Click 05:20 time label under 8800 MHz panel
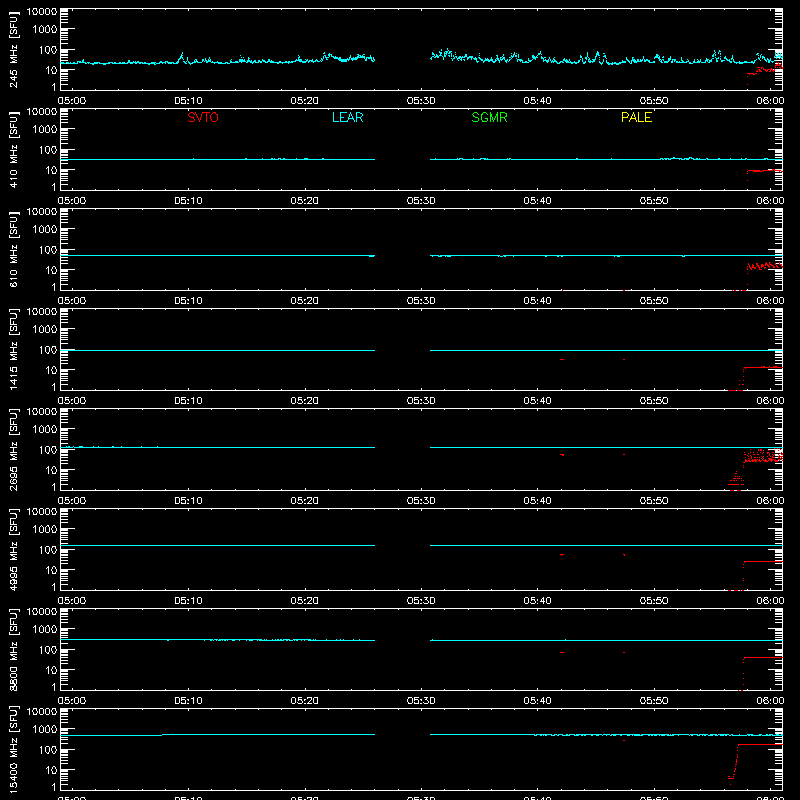The height and width of the screenshot is (800, 800). 305,701
